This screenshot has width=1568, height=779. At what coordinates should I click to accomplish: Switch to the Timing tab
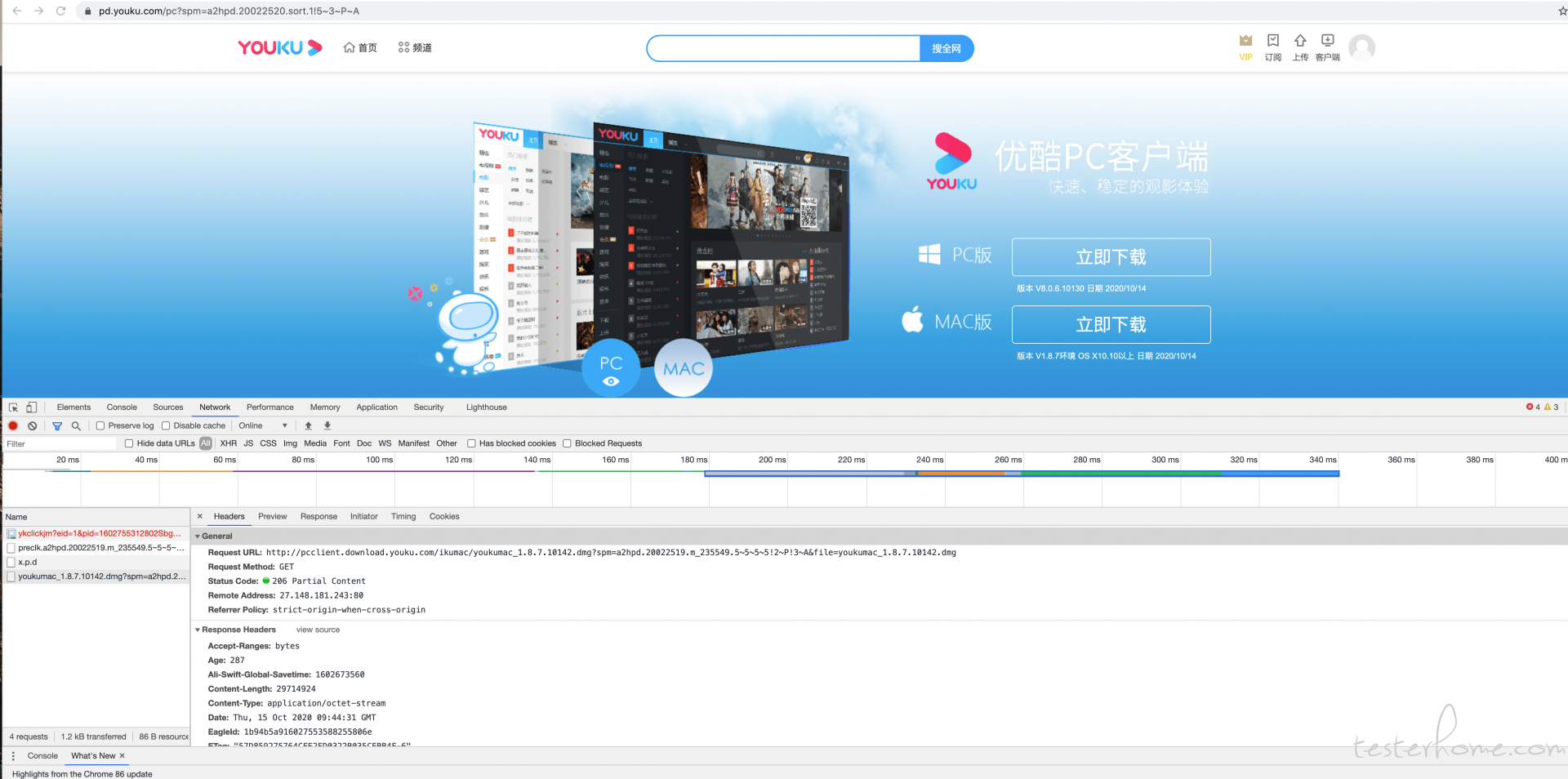click(403, 516)
